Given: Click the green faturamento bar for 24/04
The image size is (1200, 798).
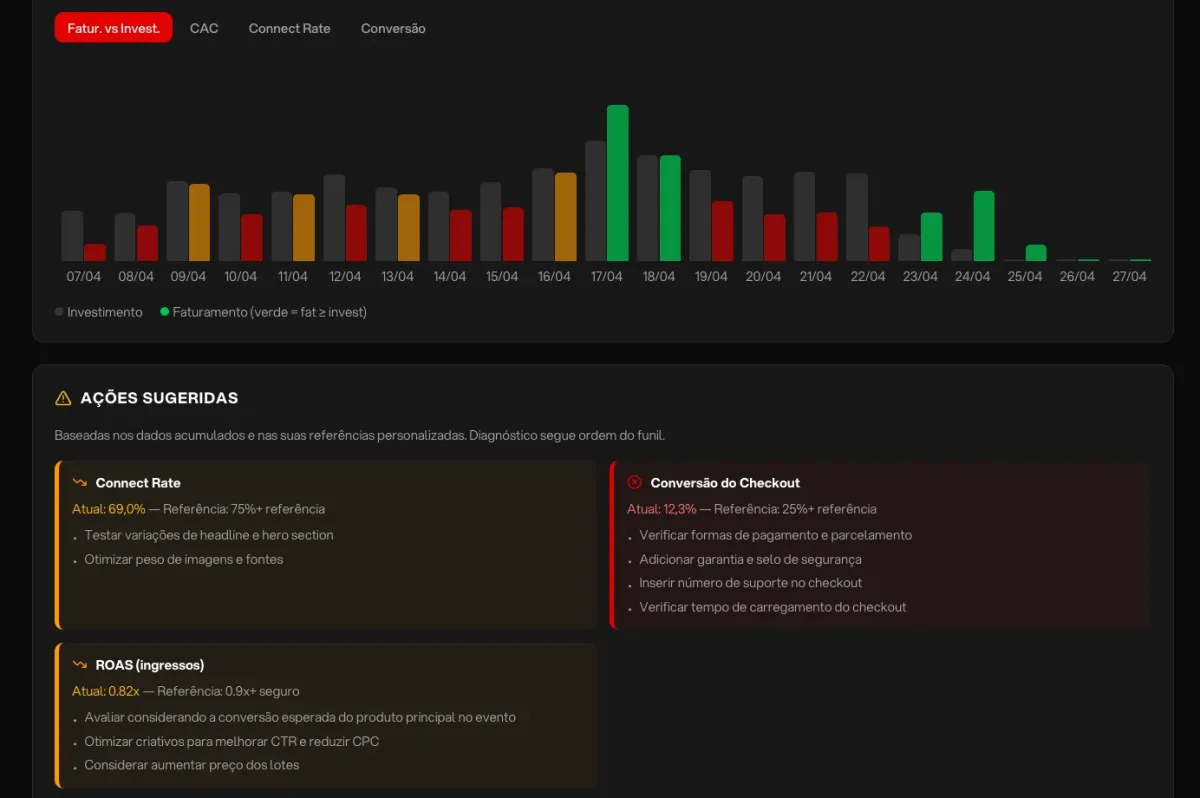Looking at the screenshot, I should pyautogui.click(x=984, y=226).
